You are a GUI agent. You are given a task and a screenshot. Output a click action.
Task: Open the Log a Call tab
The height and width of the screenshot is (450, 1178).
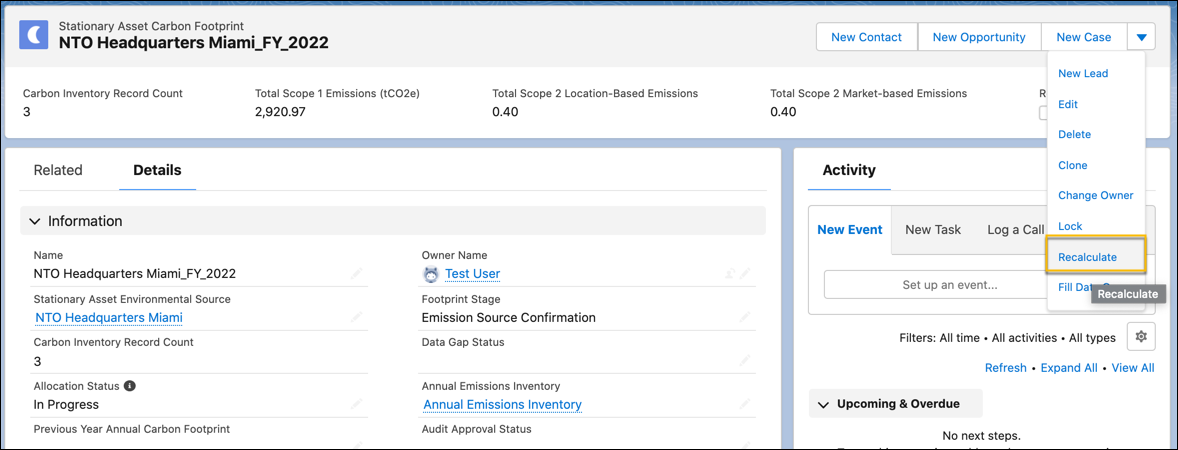(1016, 230)
